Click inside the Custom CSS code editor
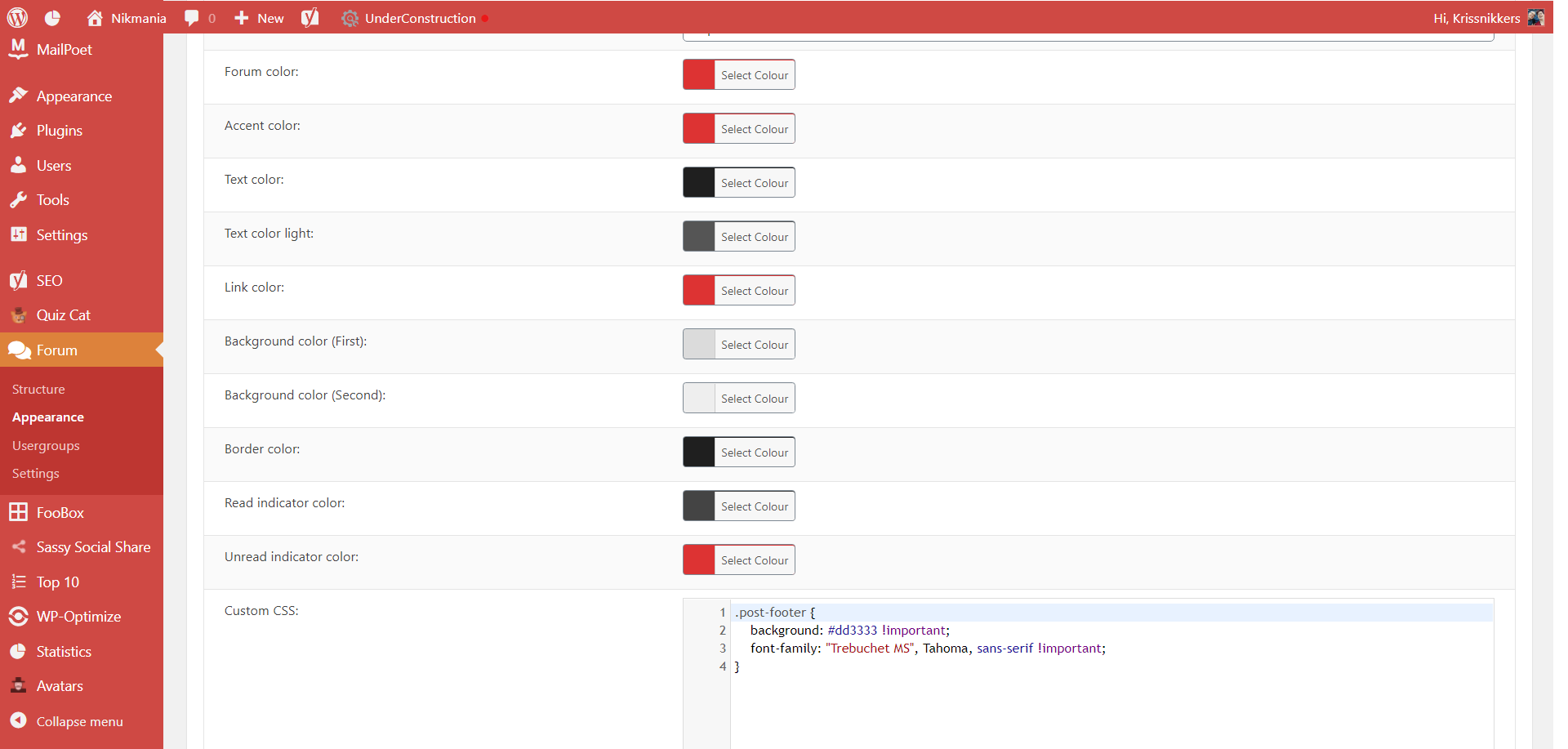1568x749 pixels. (x=1111, y=702)
